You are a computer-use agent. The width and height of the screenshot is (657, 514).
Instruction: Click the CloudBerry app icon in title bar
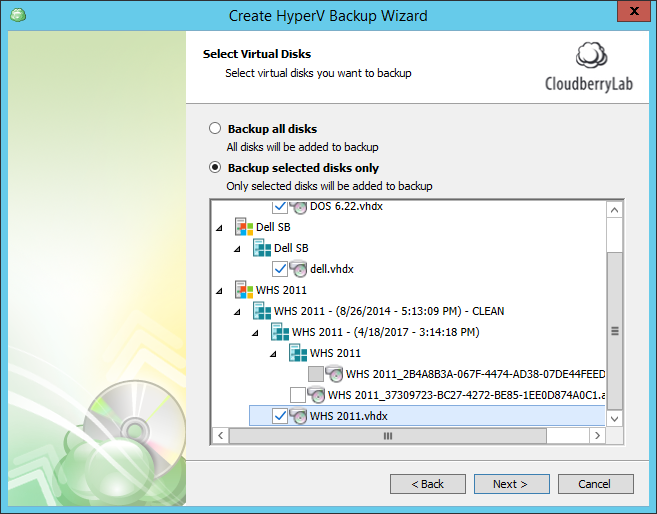pos(18,15)
